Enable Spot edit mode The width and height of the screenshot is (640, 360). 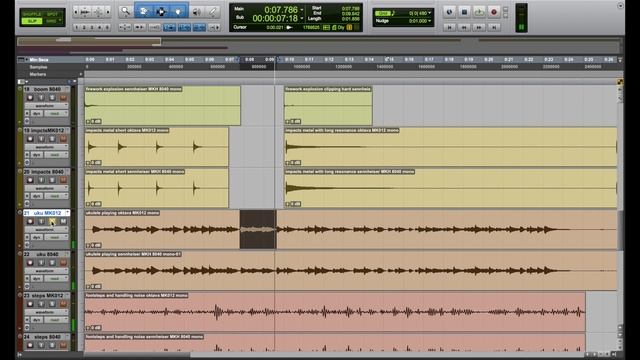pyautogui.click(x=53, y=14)
